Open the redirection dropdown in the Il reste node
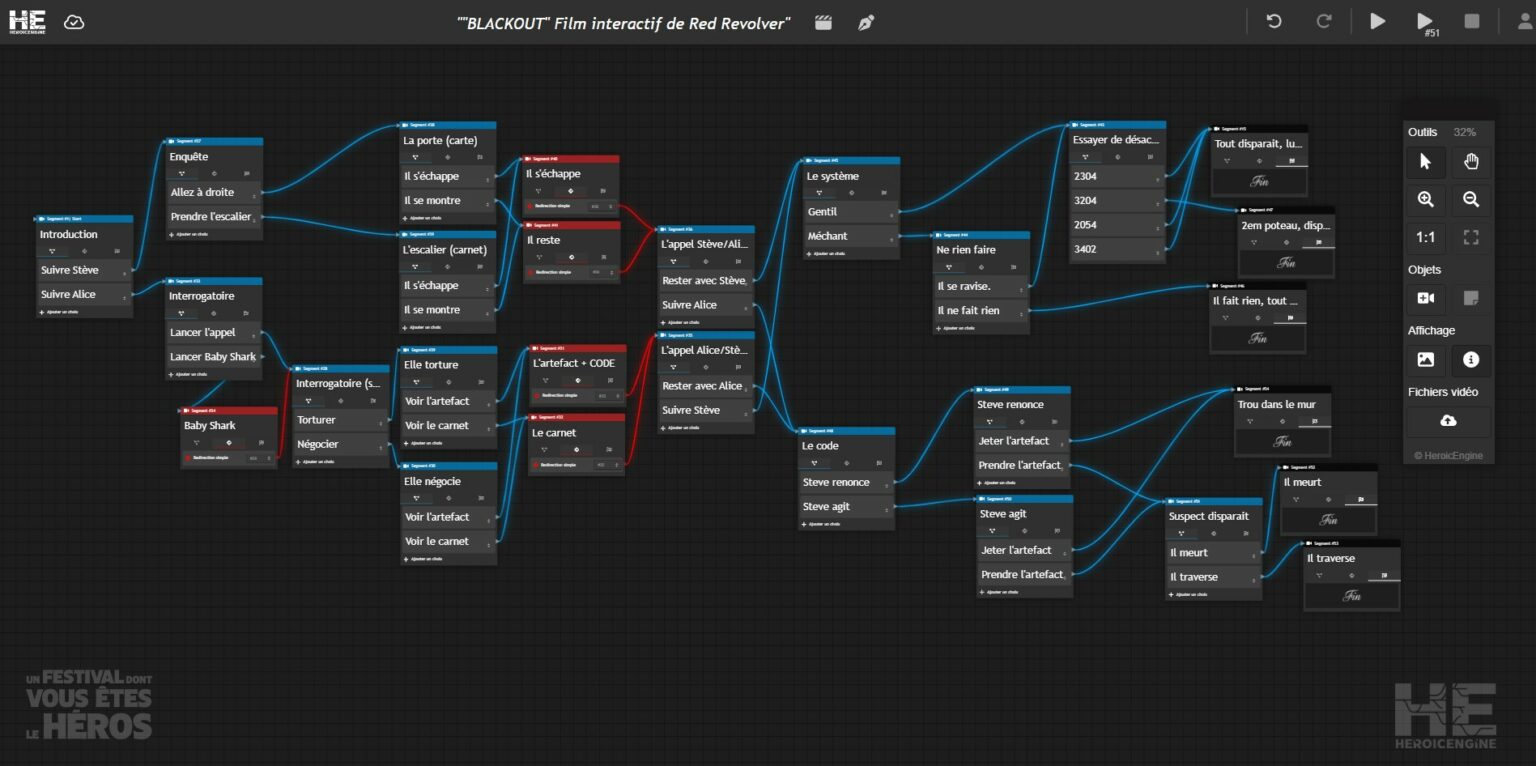The height and width of the screenshot is (766, 1536). (602, 272)
